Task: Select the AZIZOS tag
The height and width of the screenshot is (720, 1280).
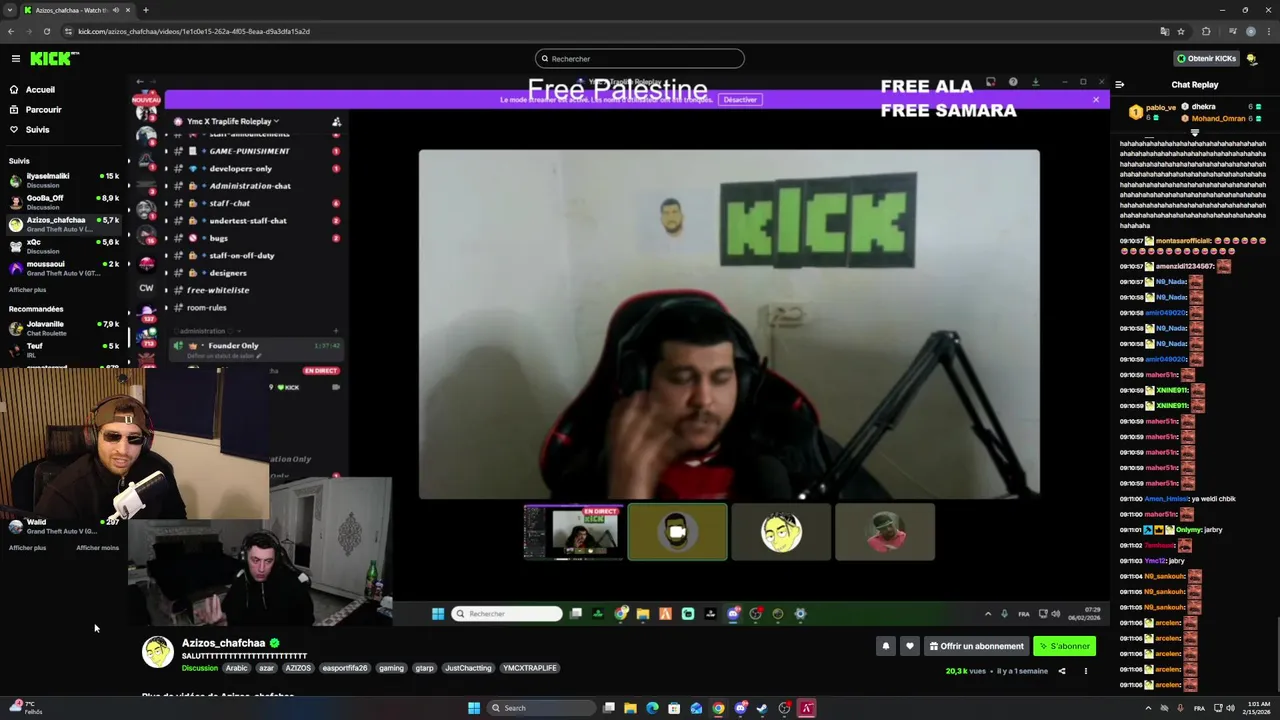Action: (298, 668)
